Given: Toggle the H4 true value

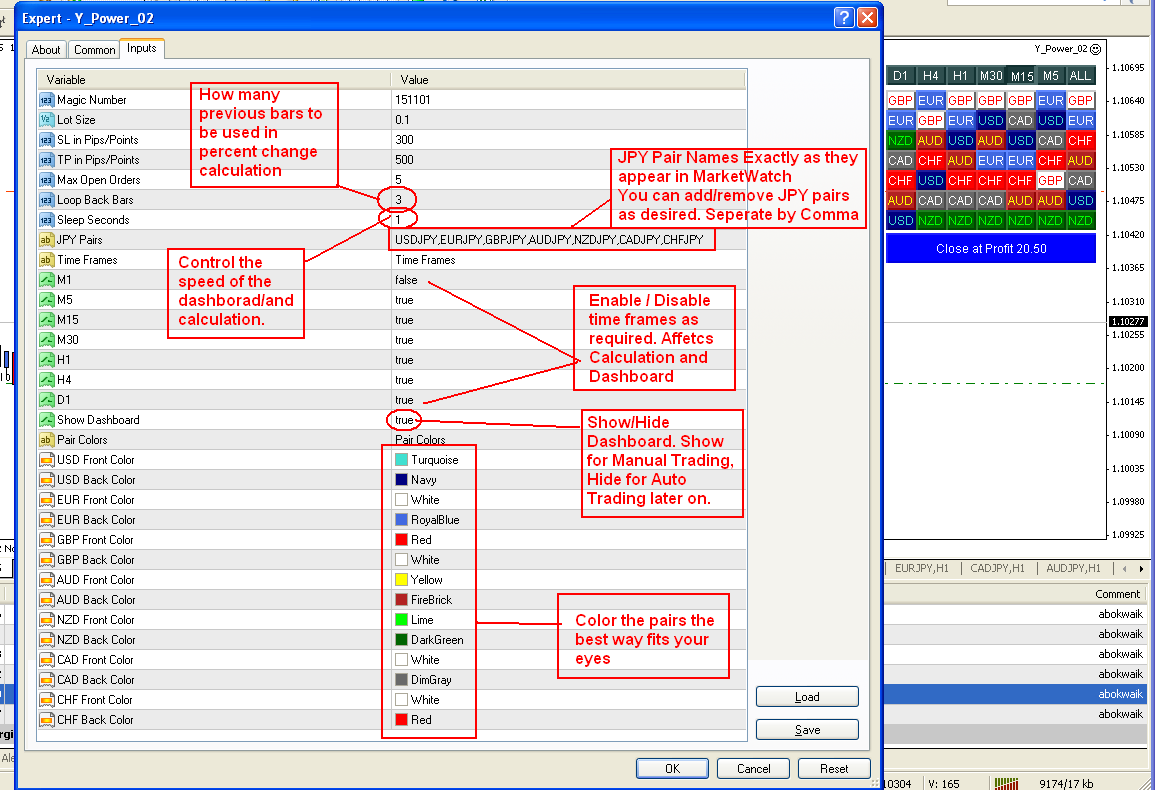Looking at the screenshot, I should coord(404,380).
